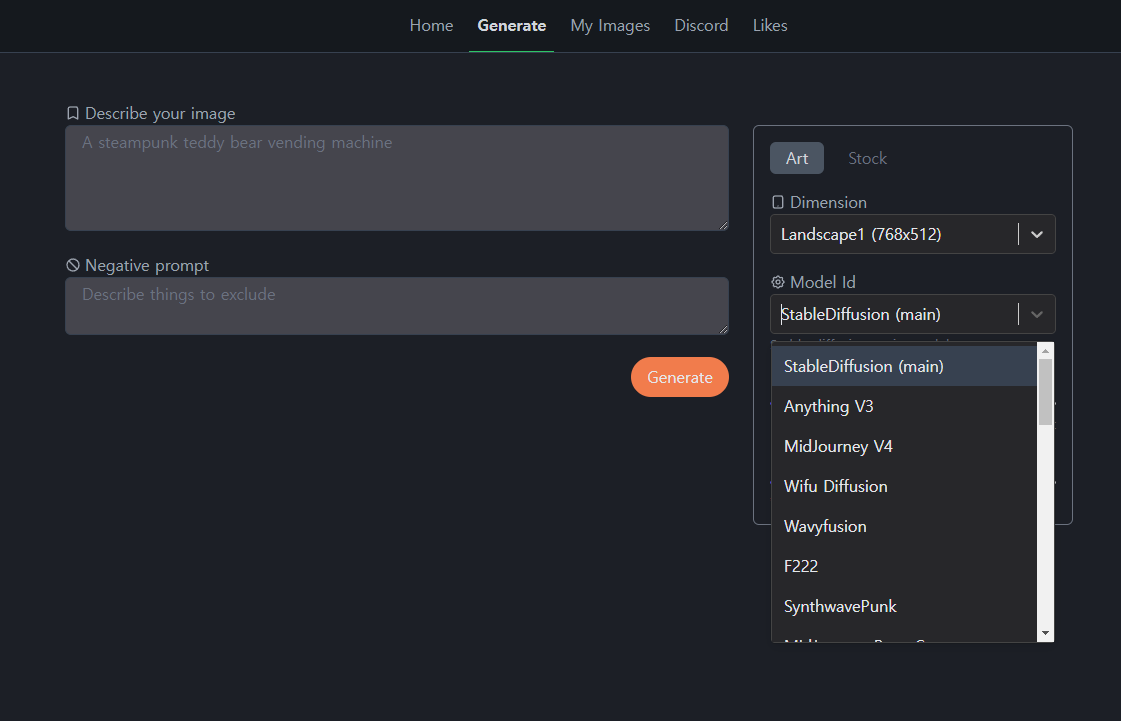
Task: Open the Likes page
Action: (x=769, y=26)
